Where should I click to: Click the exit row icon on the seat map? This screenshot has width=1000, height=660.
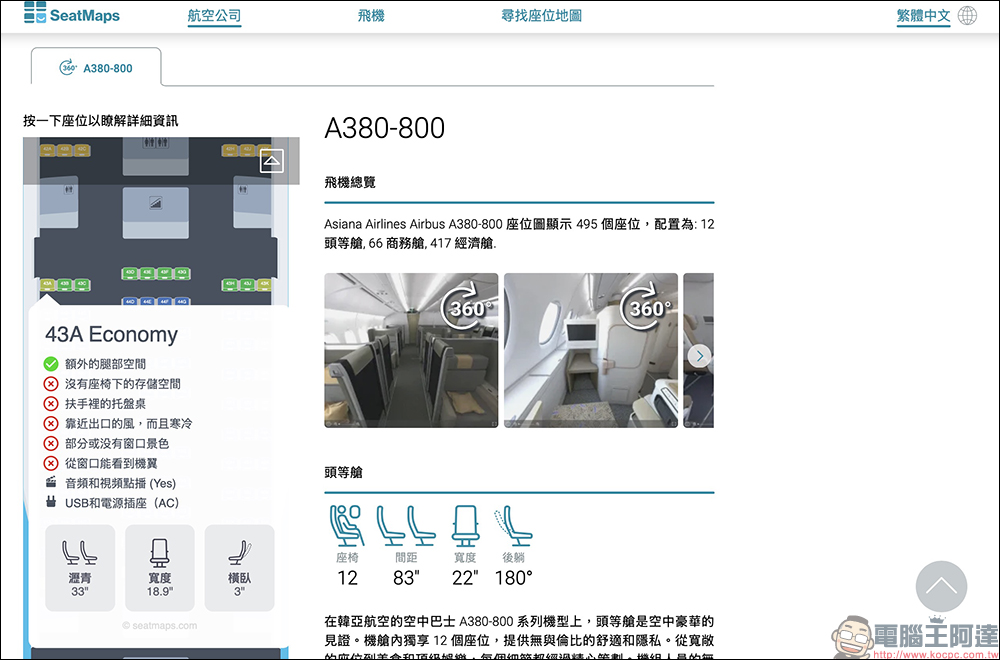coord(271,160)
